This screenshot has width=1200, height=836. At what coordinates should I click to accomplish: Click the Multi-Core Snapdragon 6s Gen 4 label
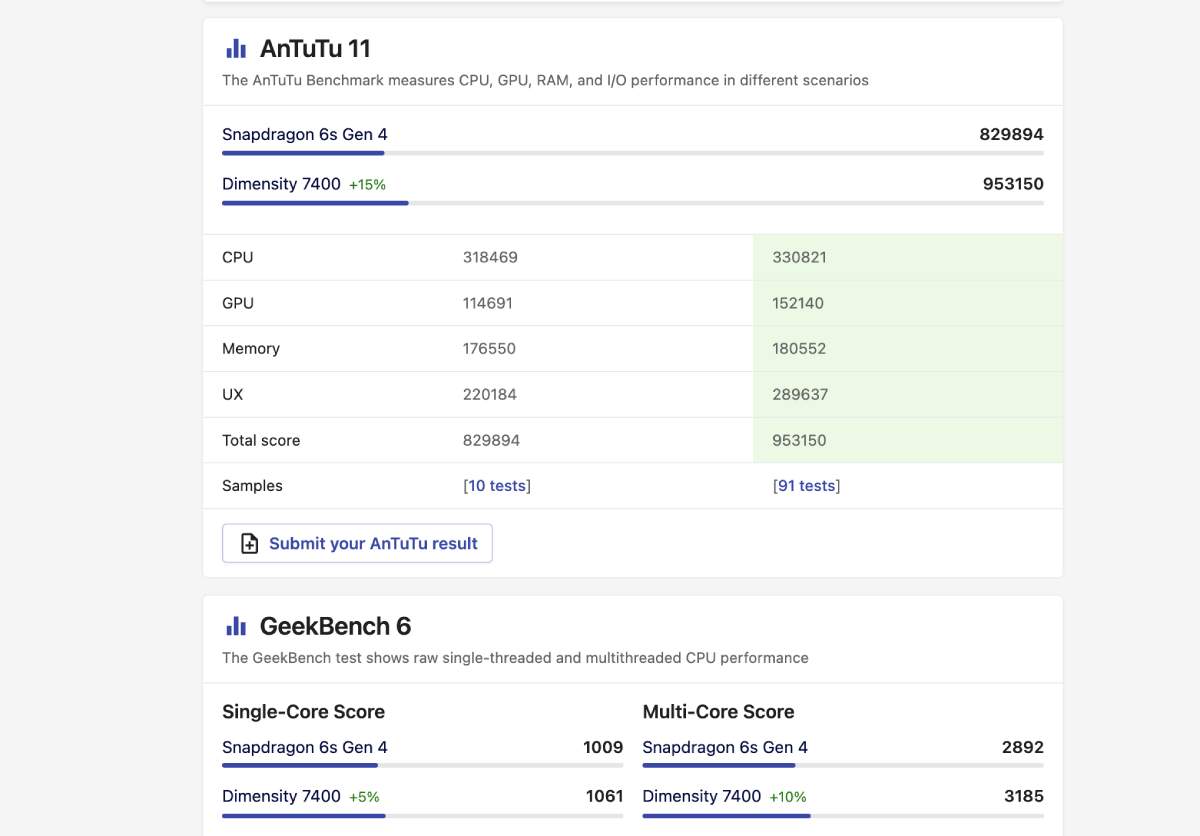point(725,748)
